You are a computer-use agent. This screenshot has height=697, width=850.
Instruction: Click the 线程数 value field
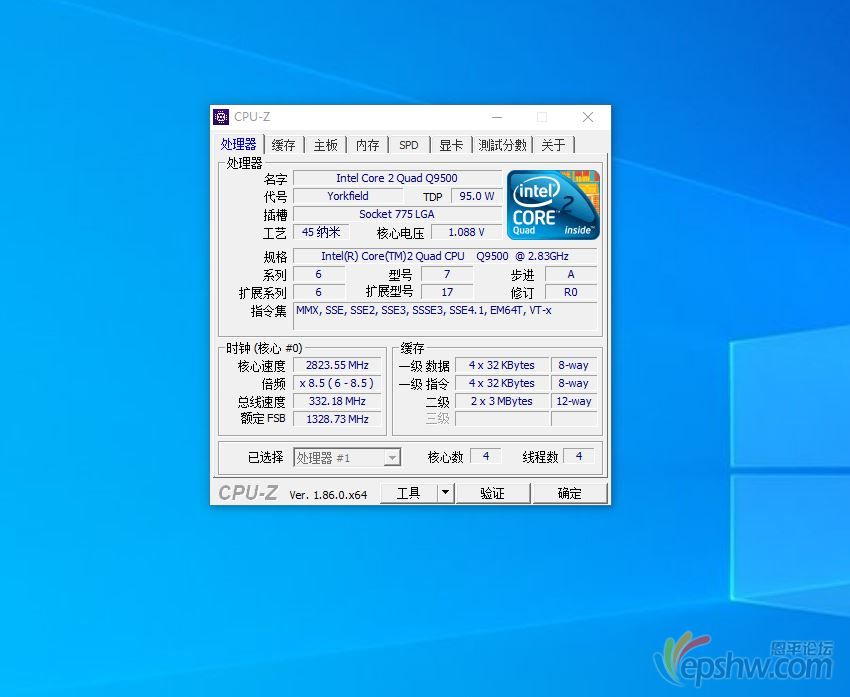point(579,456)
